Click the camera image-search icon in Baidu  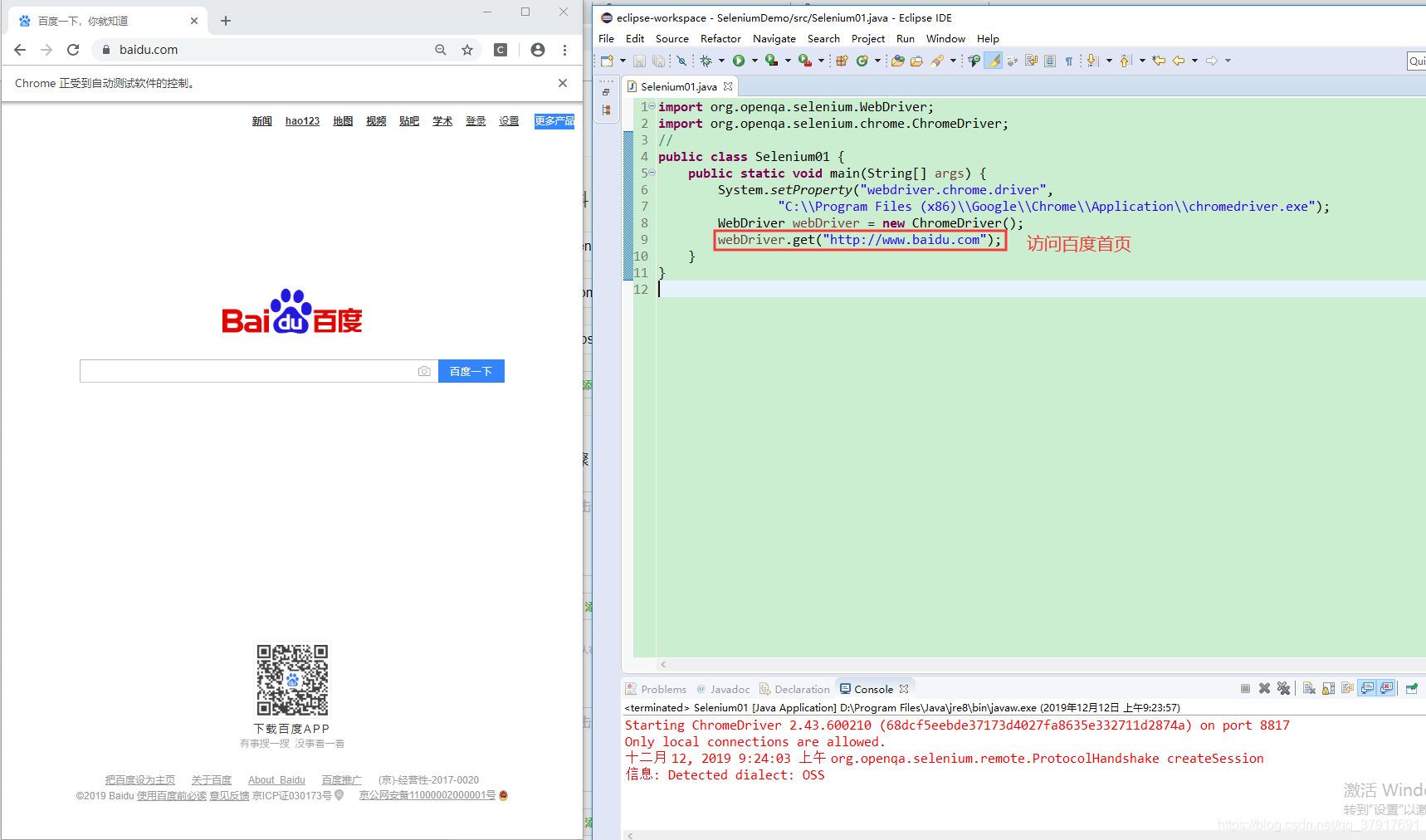[x=424, y=371]
